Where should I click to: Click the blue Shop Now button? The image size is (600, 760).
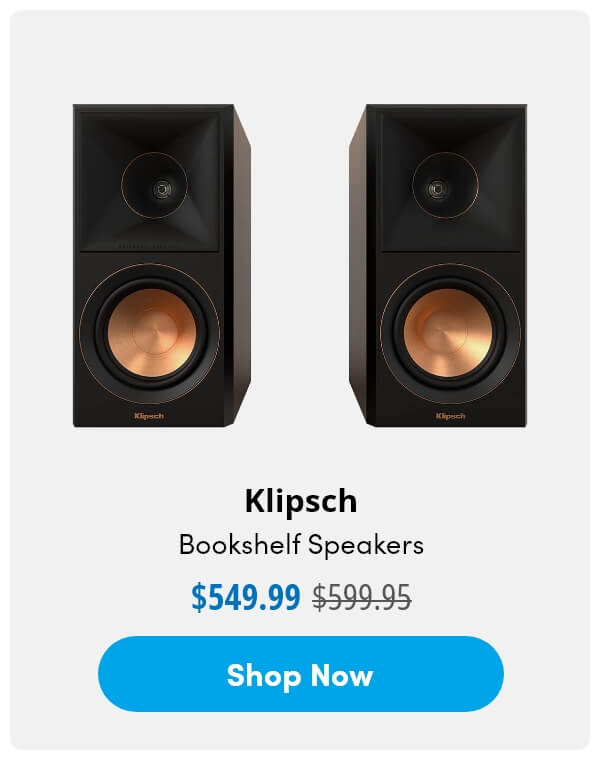[300, 674]
